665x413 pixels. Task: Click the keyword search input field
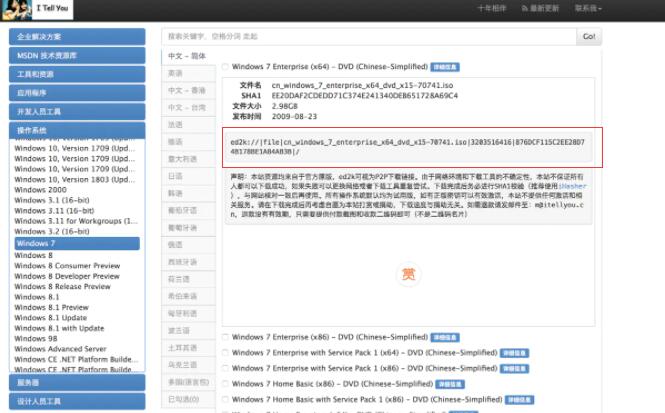pos(367,36)
